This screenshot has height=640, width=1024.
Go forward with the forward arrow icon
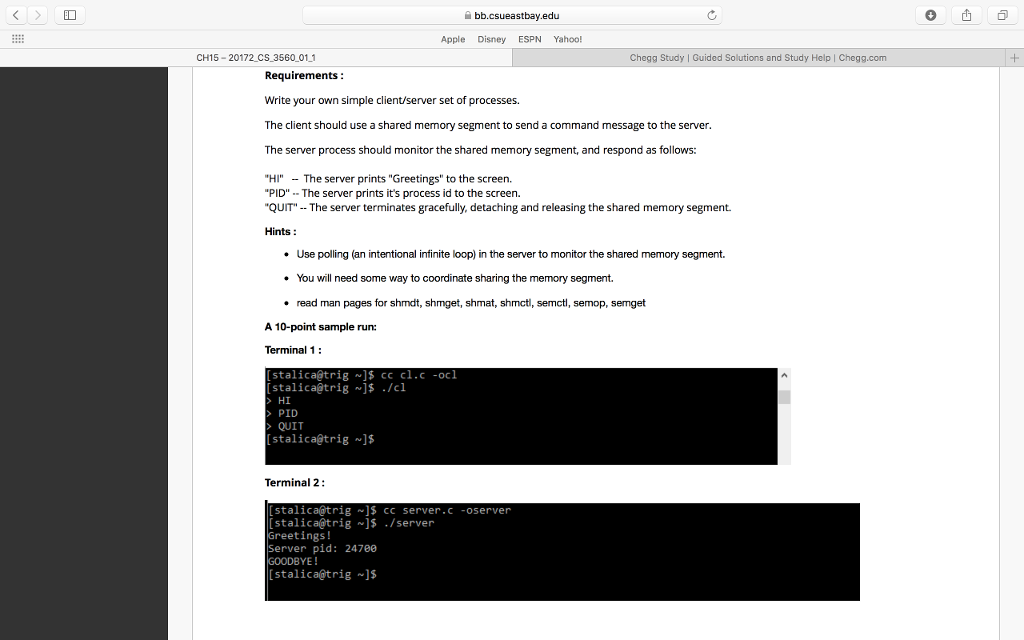(38, 14)
